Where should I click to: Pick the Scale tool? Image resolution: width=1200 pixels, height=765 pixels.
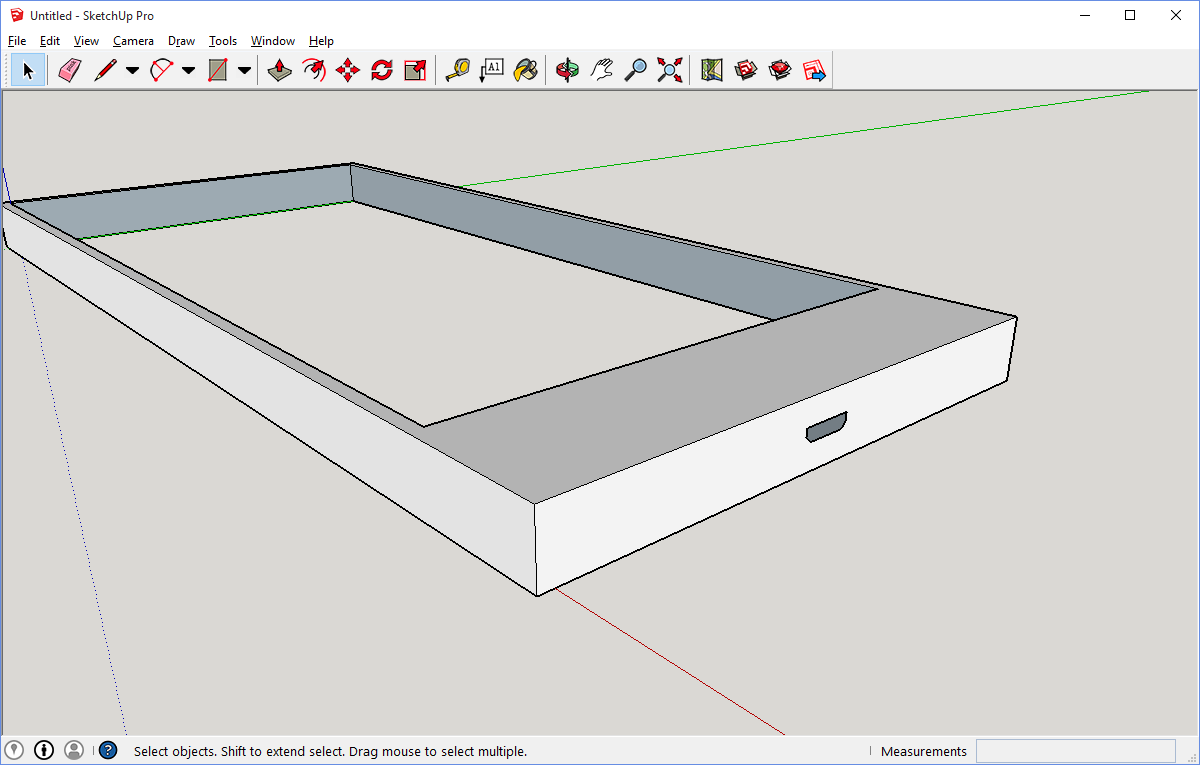point(416,70)
